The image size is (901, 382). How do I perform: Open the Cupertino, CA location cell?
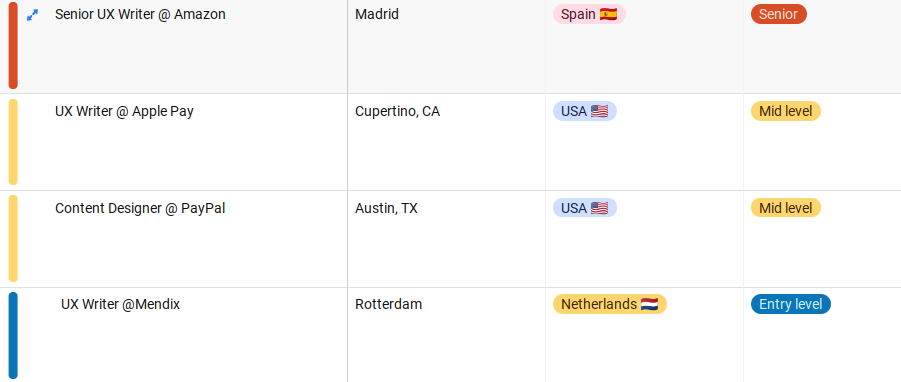click(x=446, y=142)
